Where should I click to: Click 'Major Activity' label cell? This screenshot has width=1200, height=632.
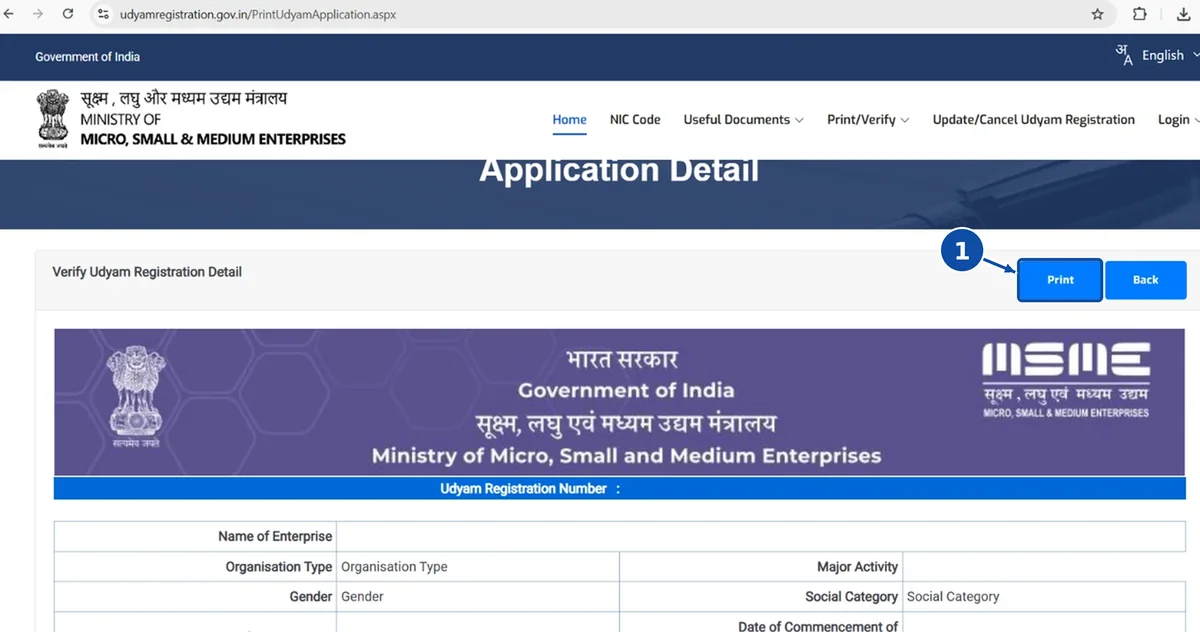pyautogui.click(x=761, y=567)
